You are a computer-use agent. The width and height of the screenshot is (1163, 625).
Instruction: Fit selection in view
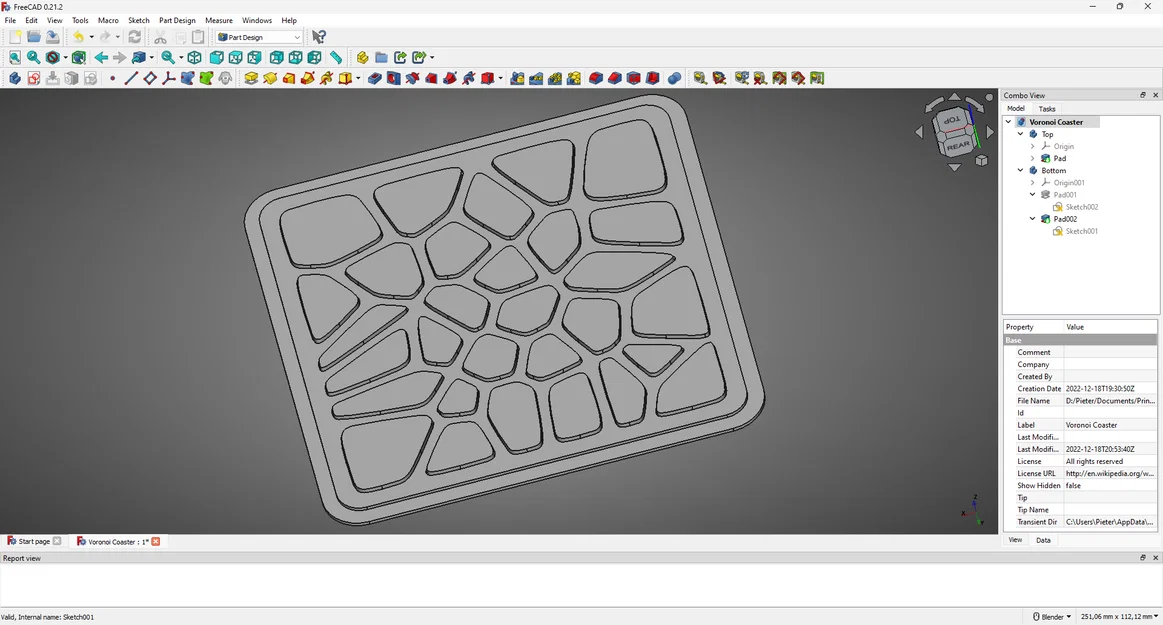[34, 57]
